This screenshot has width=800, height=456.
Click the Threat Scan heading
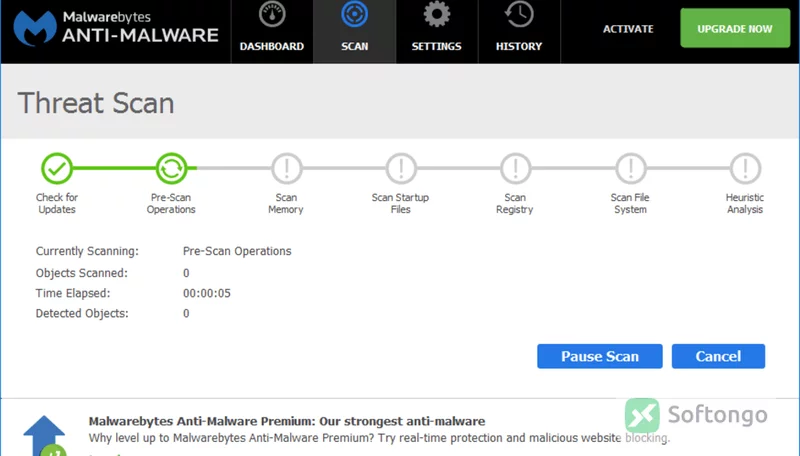pyautogui.click(x=96, y=103)
